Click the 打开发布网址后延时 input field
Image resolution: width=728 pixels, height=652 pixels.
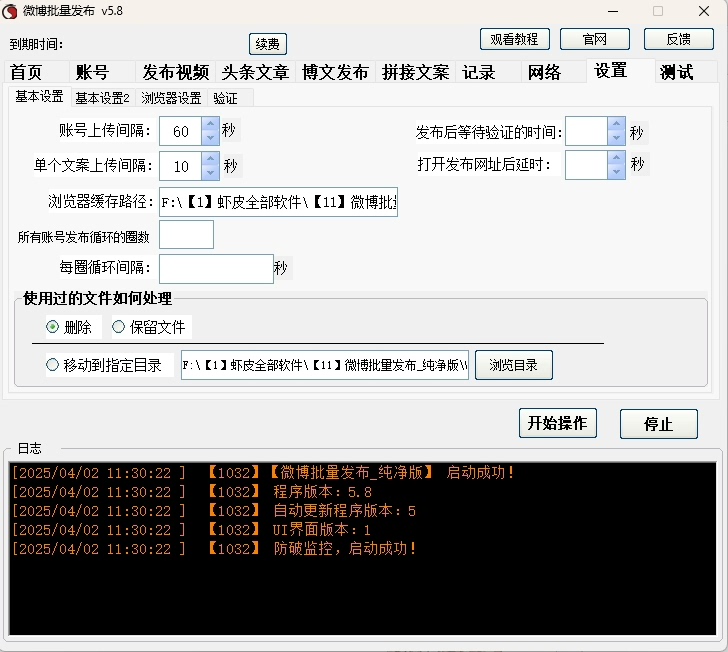click(586, 165)
